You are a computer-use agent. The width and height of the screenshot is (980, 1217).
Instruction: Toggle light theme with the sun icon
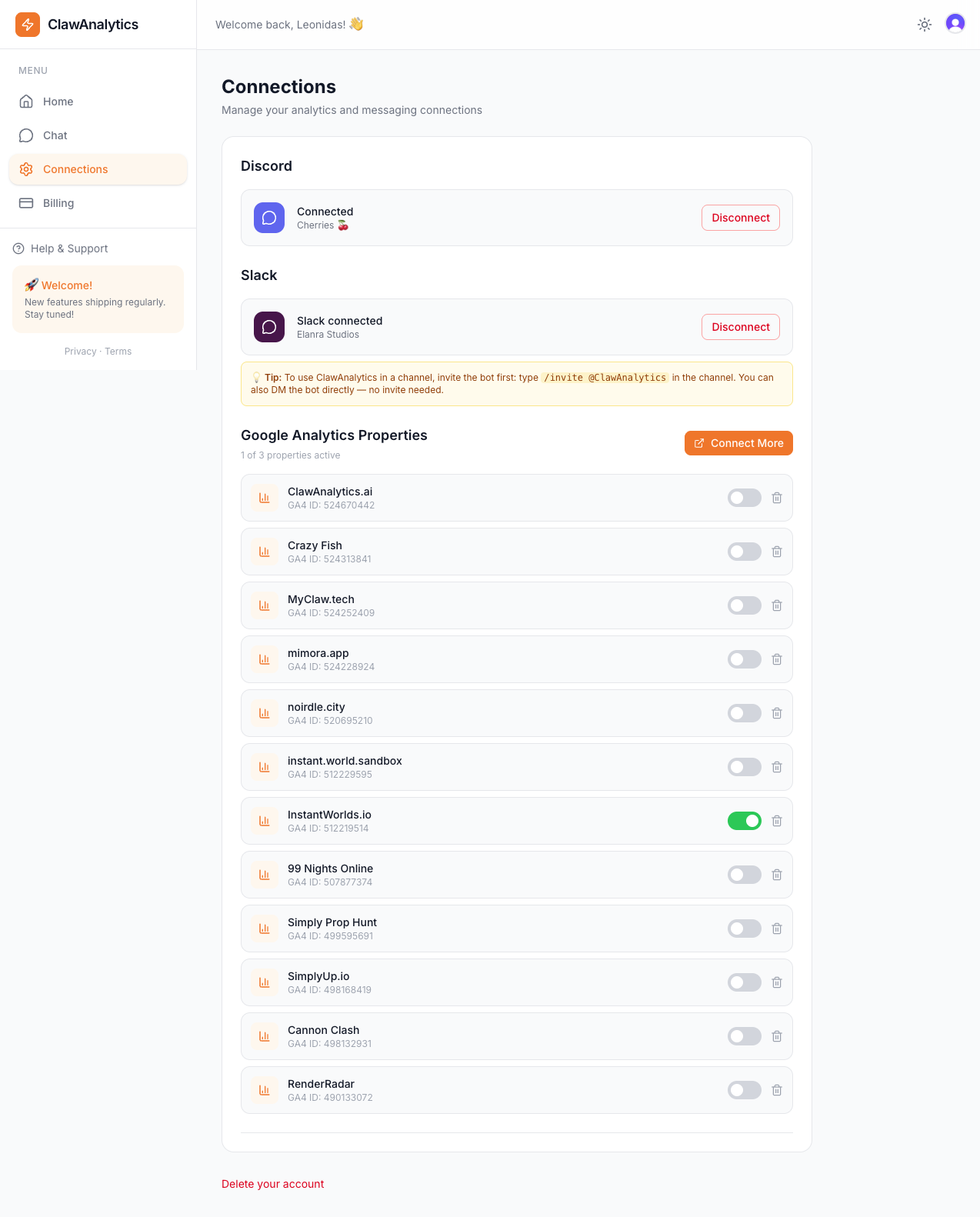(924, 24)
